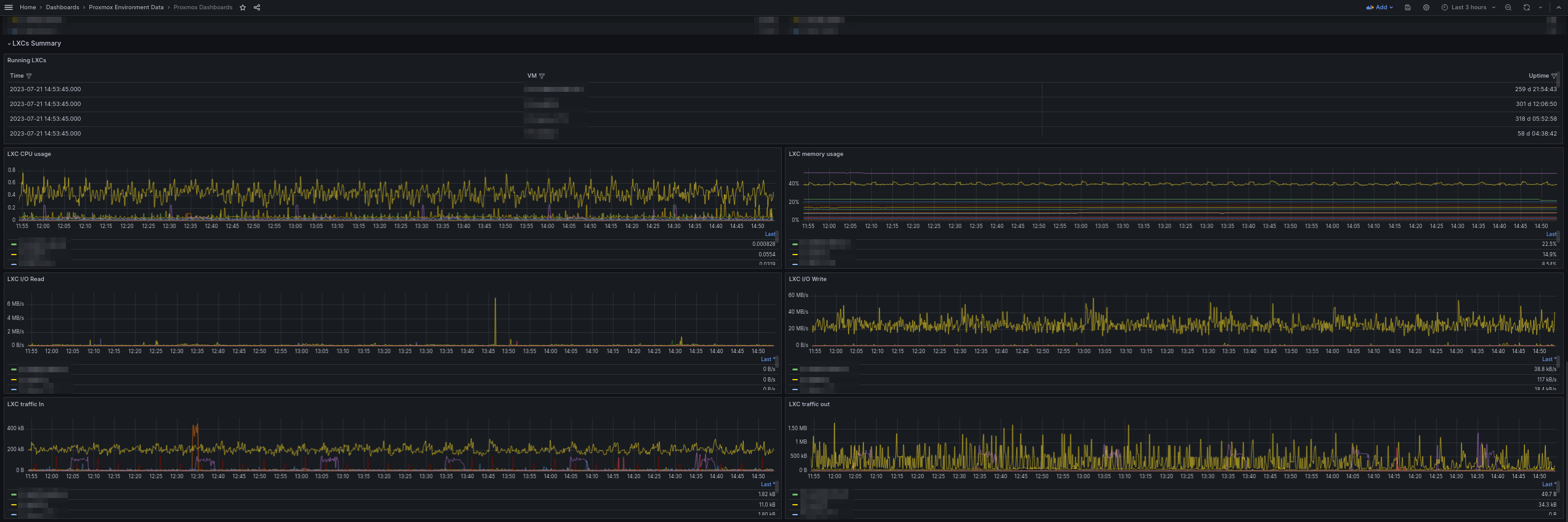The height and width of the screenshot is (522, 1568).
Task: Zoom out the time range
Action: point(1508,7)
